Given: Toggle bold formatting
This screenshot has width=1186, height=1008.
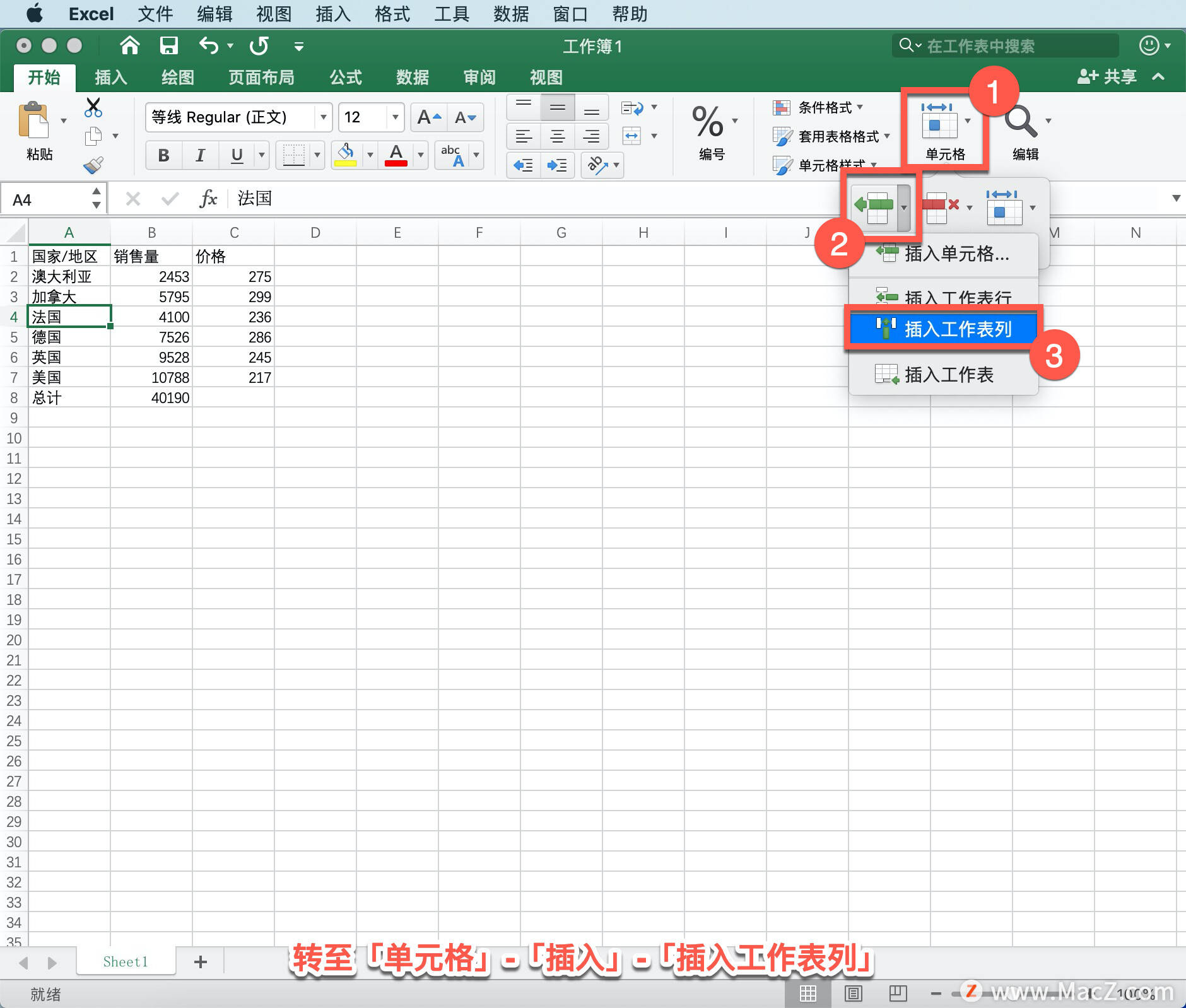Looking at the screenshot, I should tap(163, 155).
